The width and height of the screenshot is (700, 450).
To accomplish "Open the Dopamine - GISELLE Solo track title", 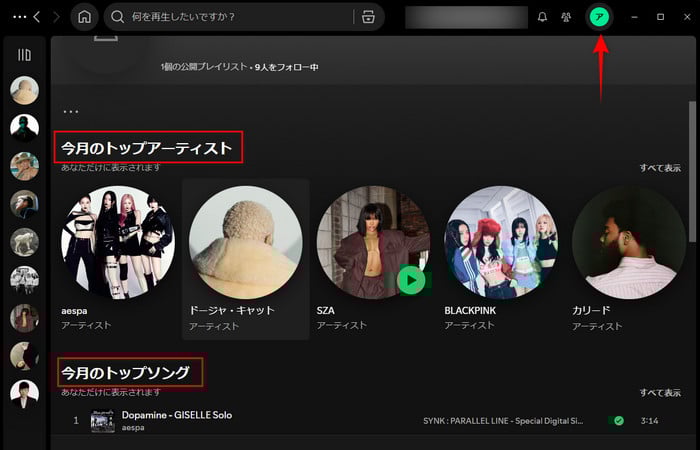I will coord(177,415).
